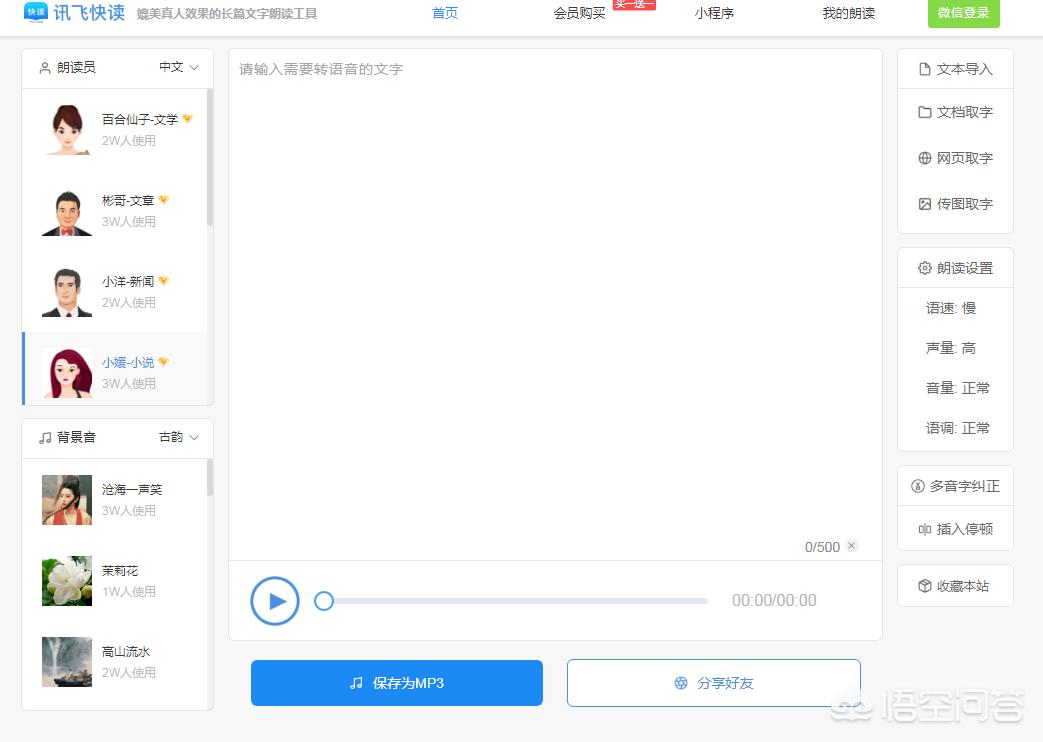Click the 保存为MP3 button

click(x=396, y=683)
